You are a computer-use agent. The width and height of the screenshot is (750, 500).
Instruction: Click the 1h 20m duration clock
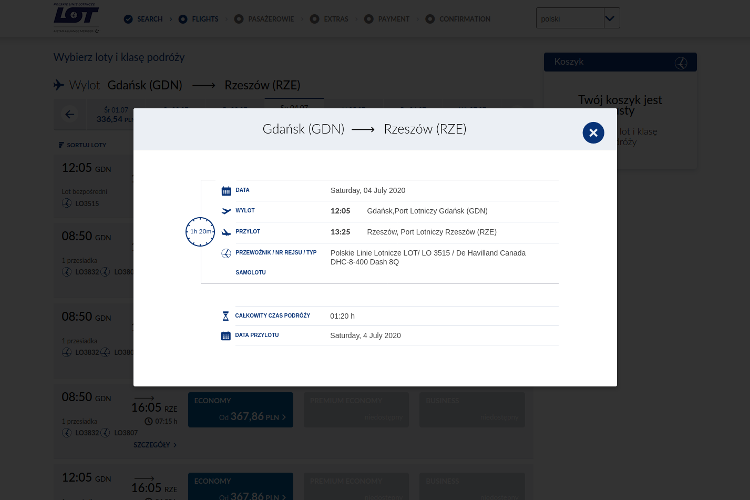click(200, 232)
